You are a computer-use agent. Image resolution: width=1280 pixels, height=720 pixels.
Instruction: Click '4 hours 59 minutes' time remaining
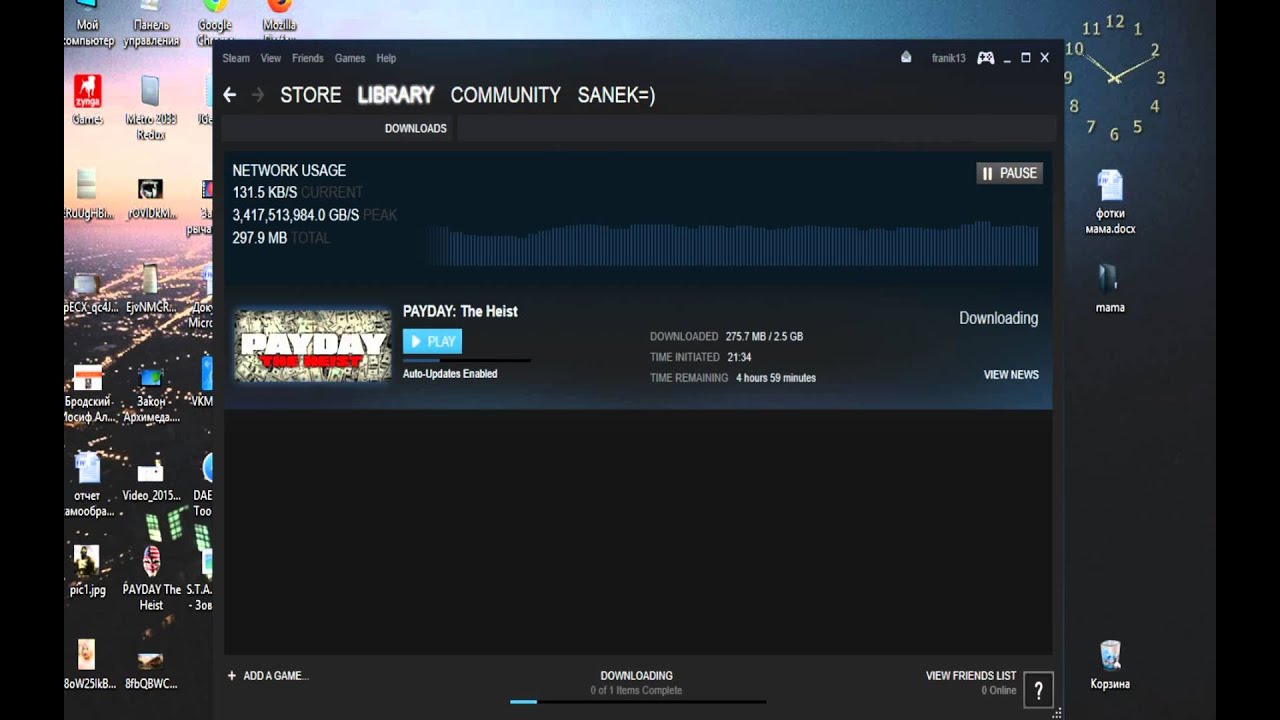776,378
